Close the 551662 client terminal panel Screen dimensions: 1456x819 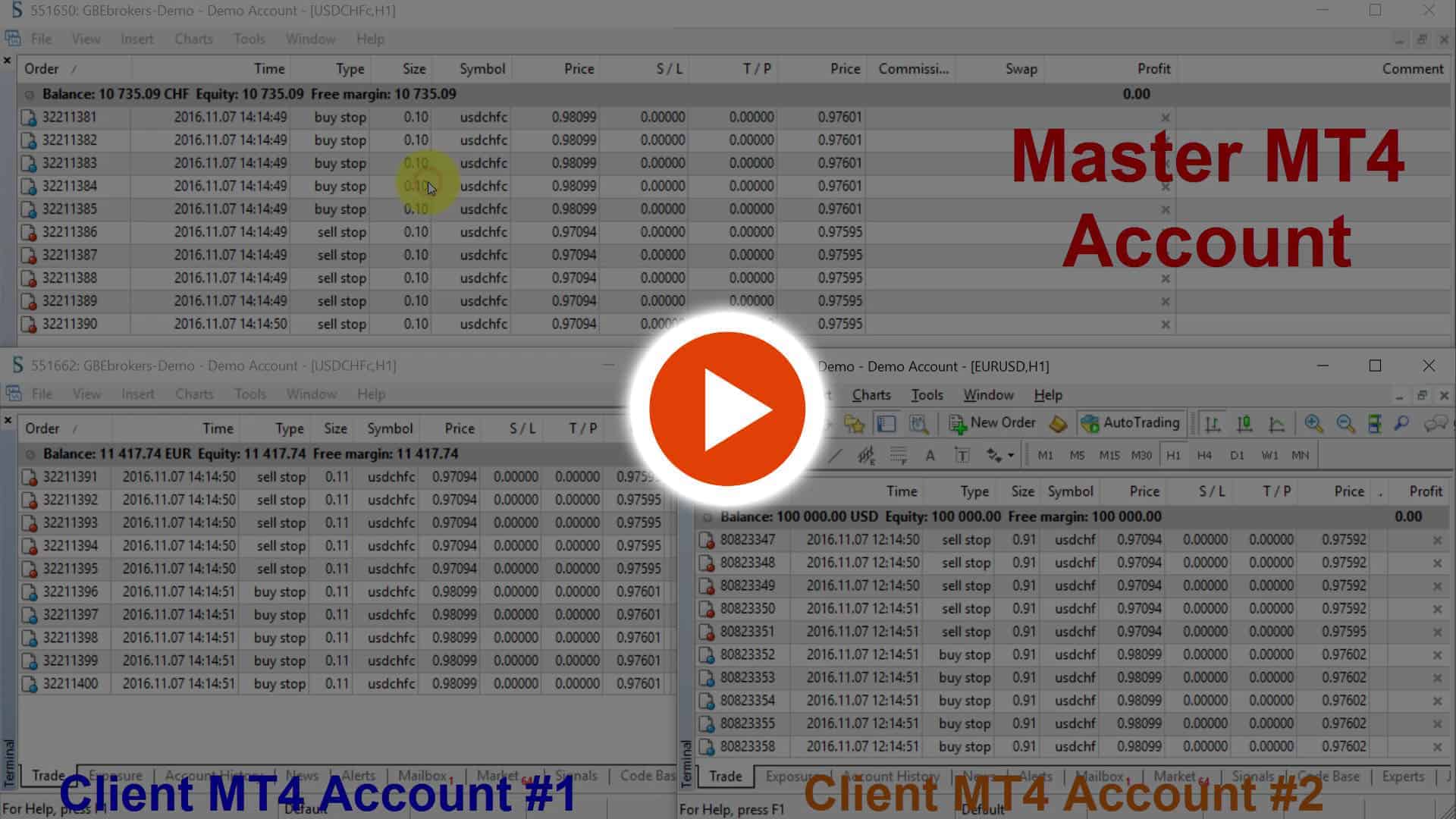point(8,419)
